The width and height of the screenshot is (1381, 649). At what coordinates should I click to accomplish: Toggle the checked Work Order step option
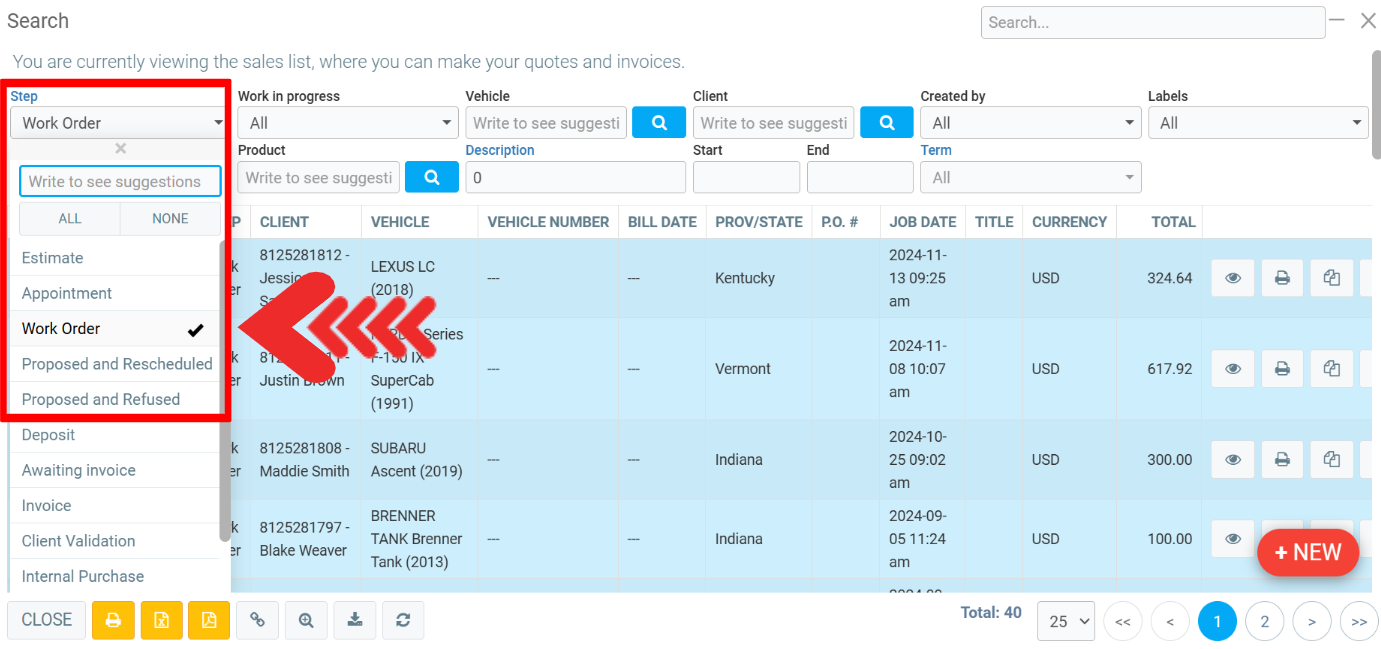click(115, 329)
